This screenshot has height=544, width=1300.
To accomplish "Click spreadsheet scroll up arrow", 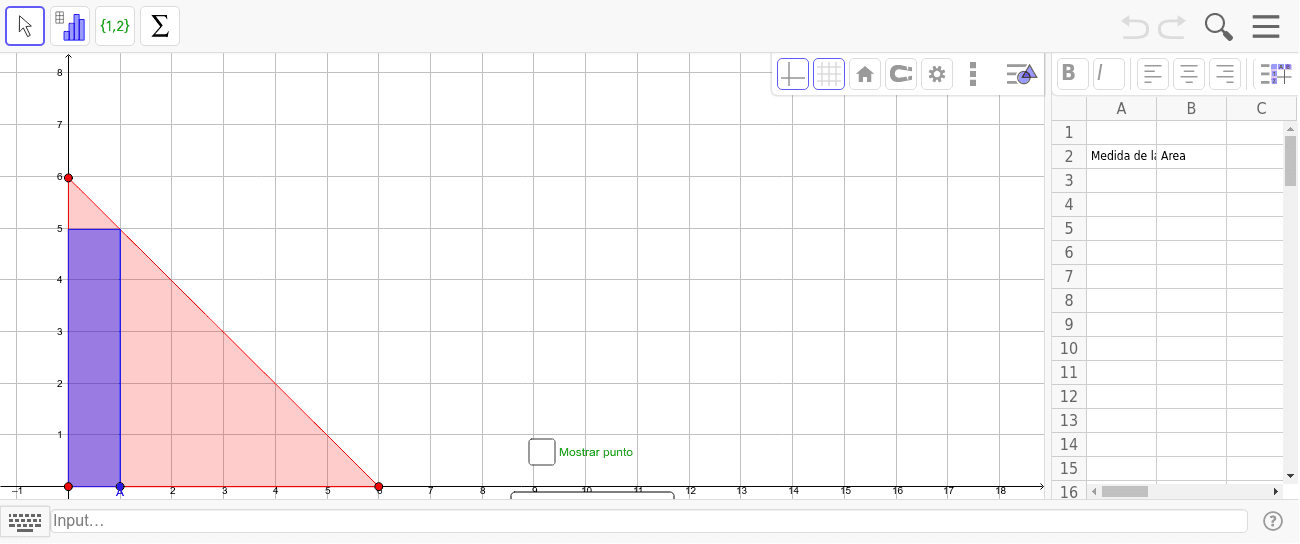I will [1290, 128].
